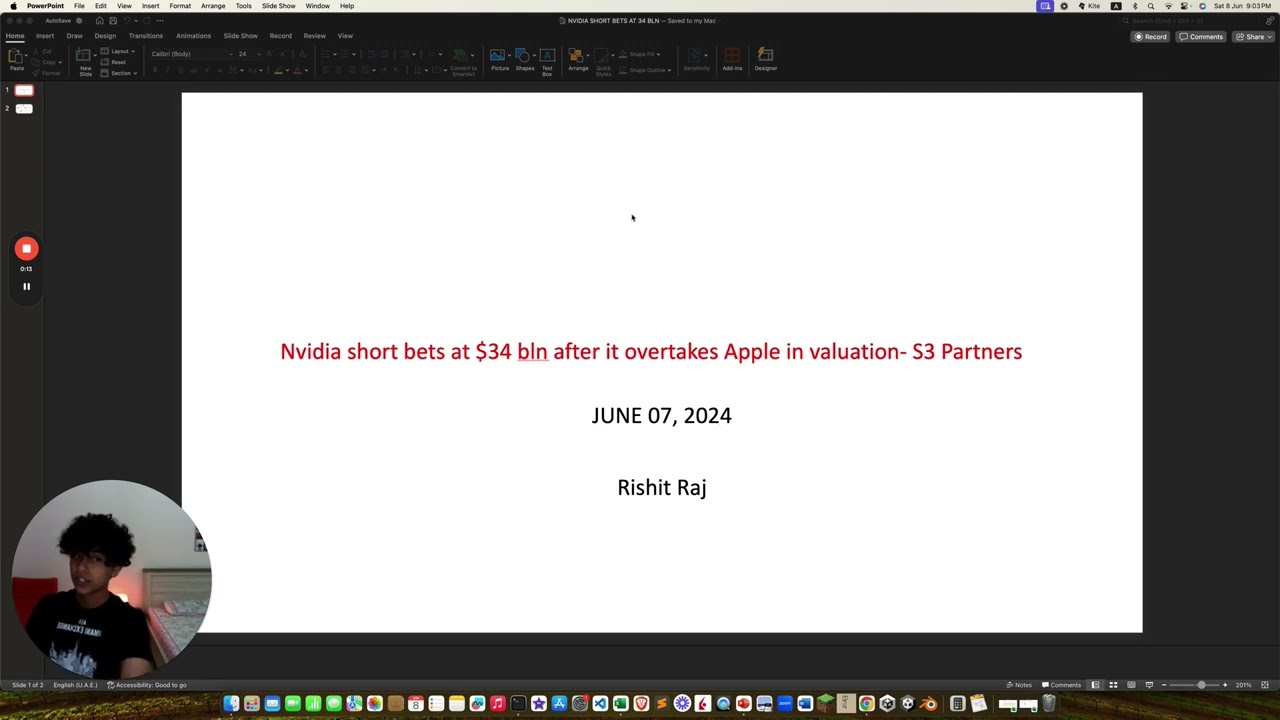The height and width of the screenshot is (720, 1280).
Task: Click Accessibility: Good to go status
Action: pyautogui.click(x=147, y=685)
